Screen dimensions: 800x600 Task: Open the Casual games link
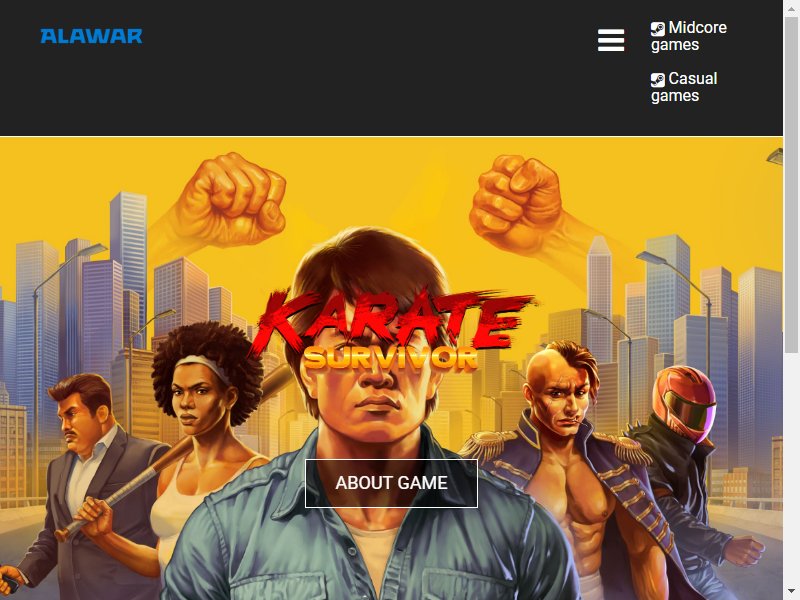click(684, 87)
